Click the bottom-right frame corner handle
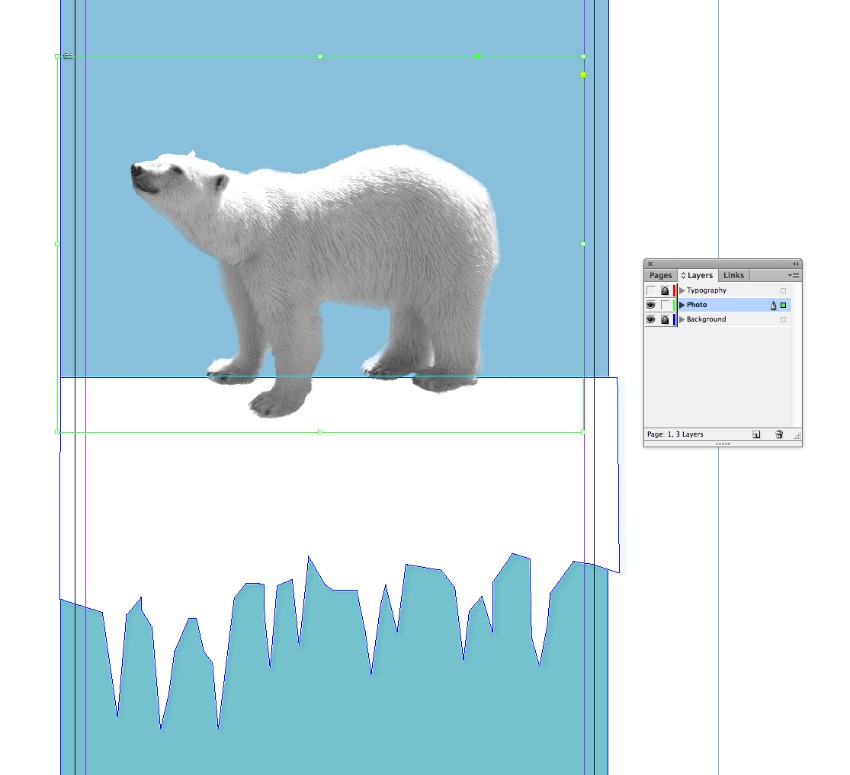The height and width of the screenshot is (775, 850). click(583, 432)
